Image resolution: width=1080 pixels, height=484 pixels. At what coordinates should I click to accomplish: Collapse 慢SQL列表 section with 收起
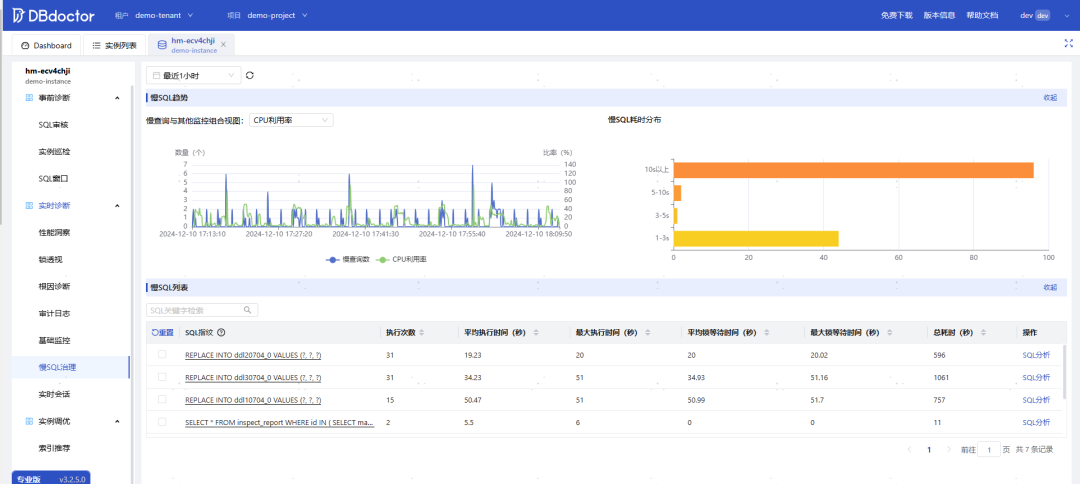(x=1050, y=288)
